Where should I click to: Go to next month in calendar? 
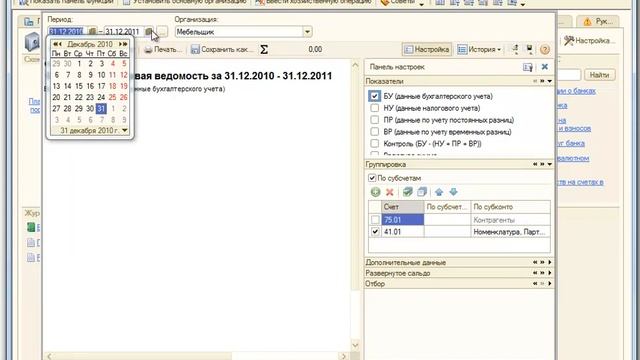click(120, 44)
